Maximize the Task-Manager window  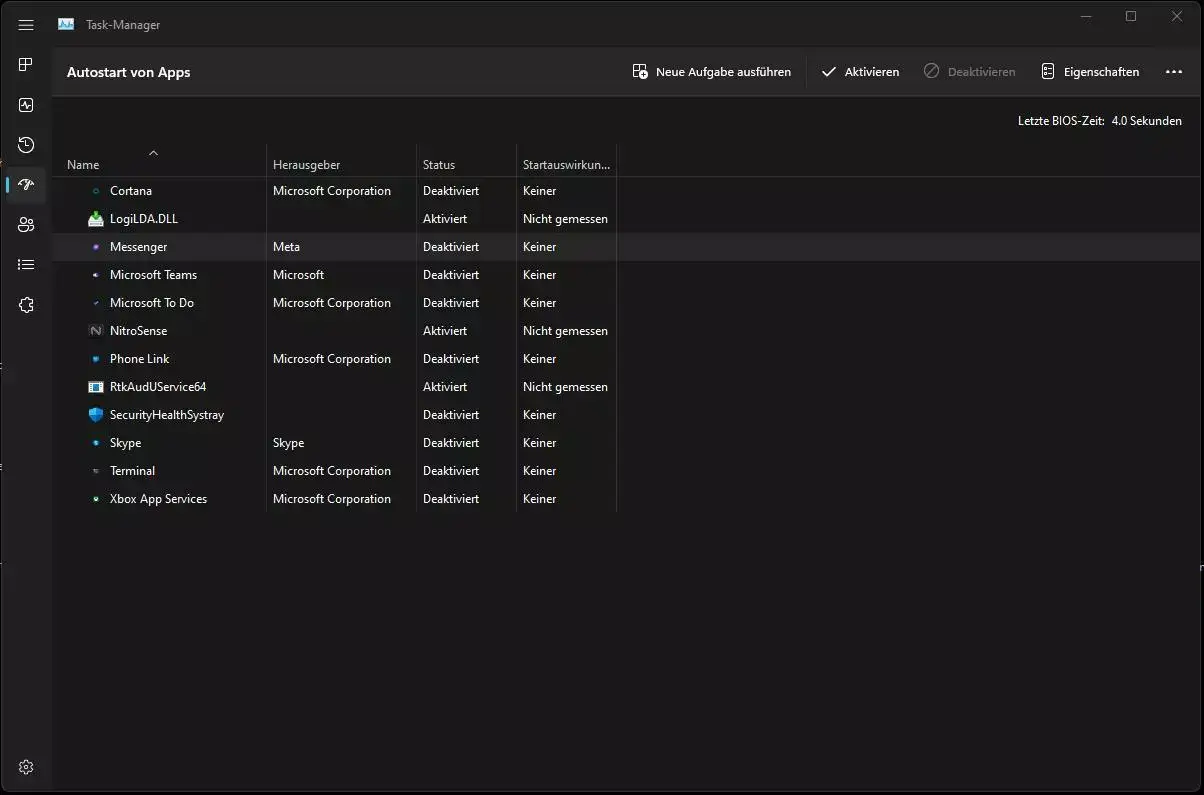tap(1131, 16)
